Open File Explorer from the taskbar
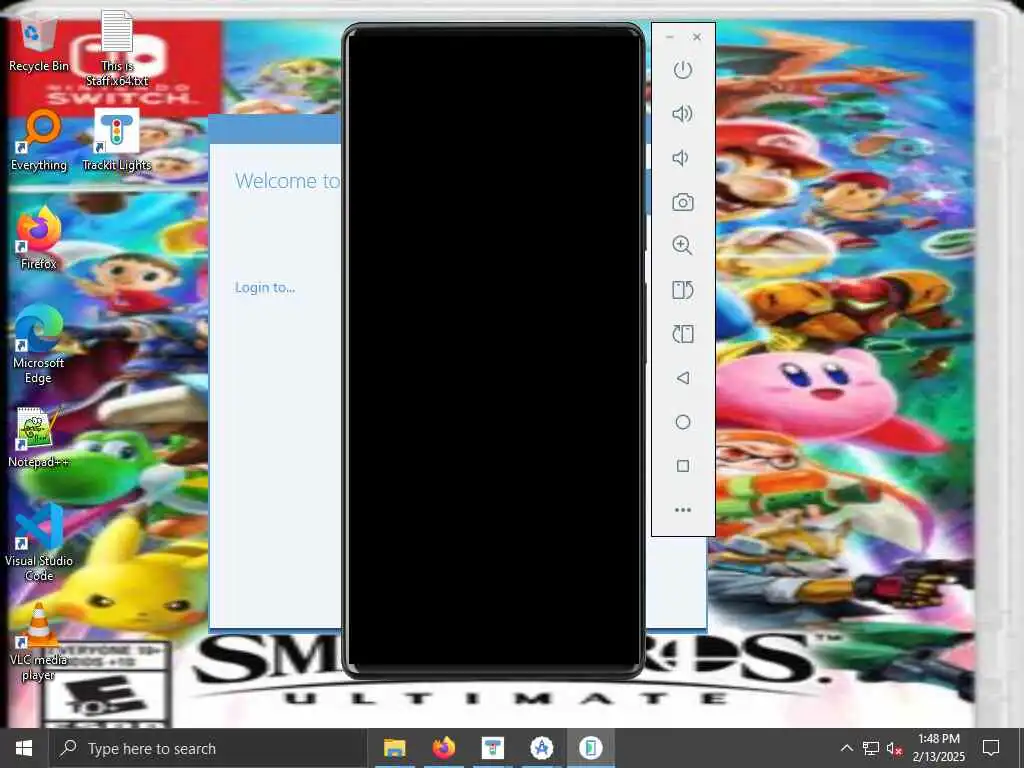 click(394, 748)
